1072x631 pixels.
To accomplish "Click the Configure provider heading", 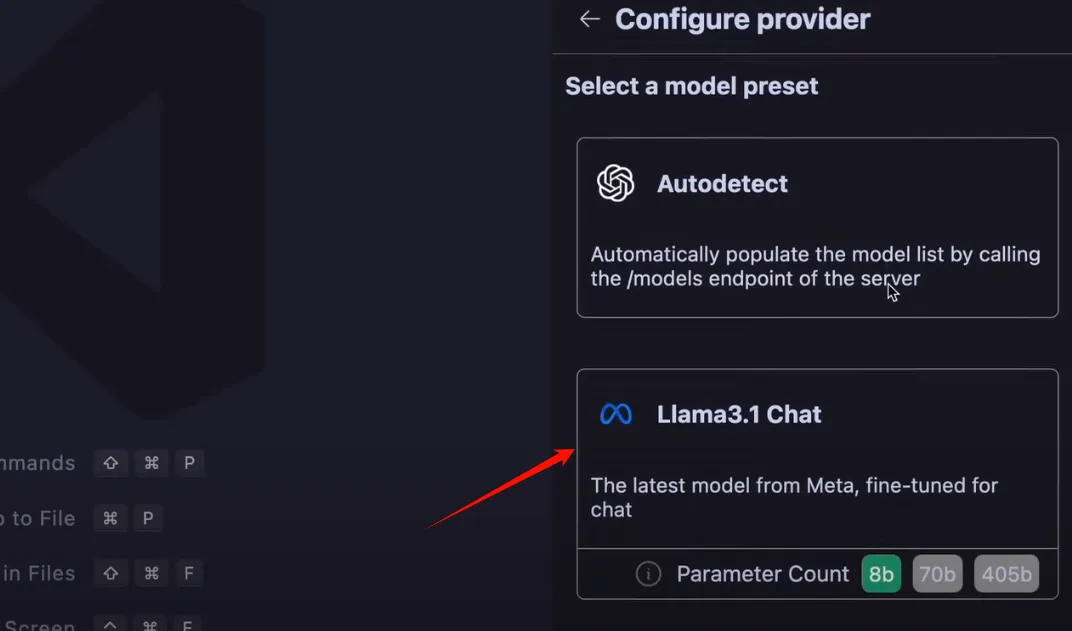I will 742,19.
